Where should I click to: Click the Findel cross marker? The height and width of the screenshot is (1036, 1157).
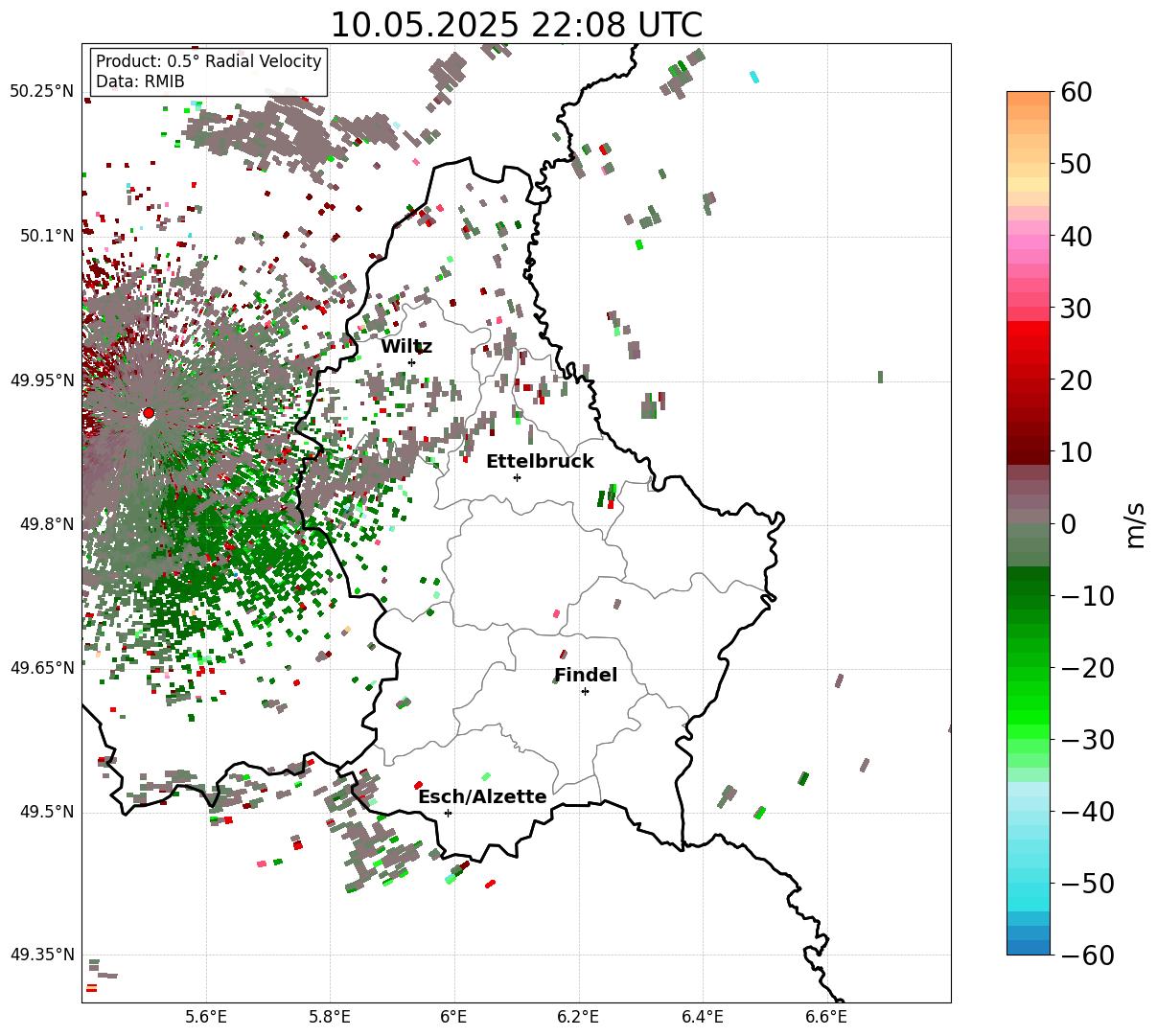pyautogui.click(x=585, y=691)
